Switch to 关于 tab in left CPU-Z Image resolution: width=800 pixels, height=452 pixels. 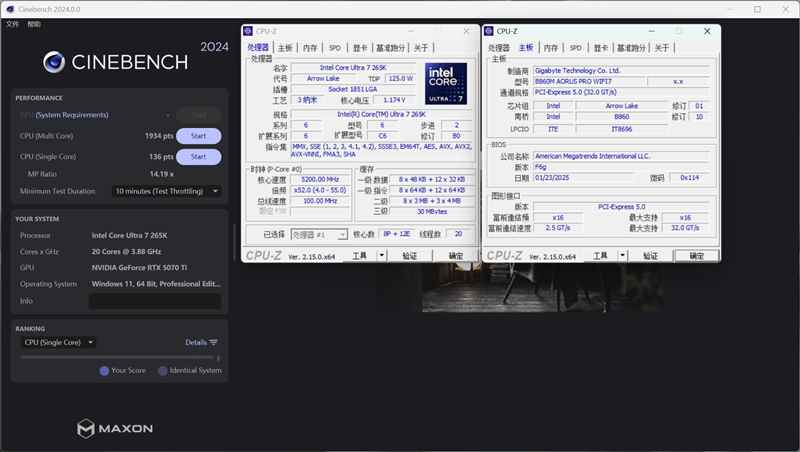pos(421,47)
